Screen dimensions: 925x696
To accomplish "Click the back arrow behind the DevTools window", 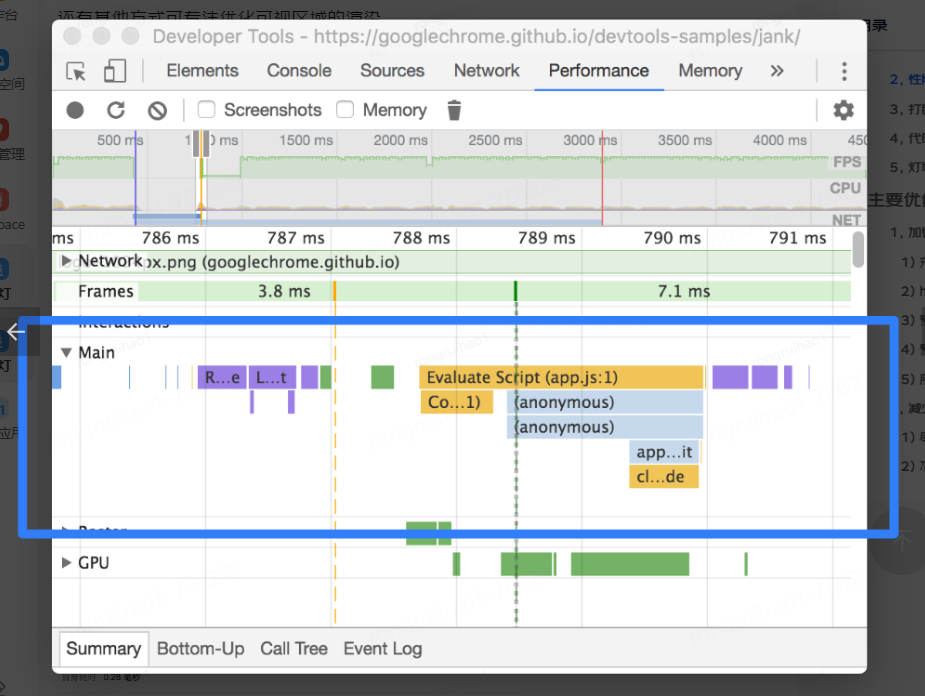I will [16, 331].
